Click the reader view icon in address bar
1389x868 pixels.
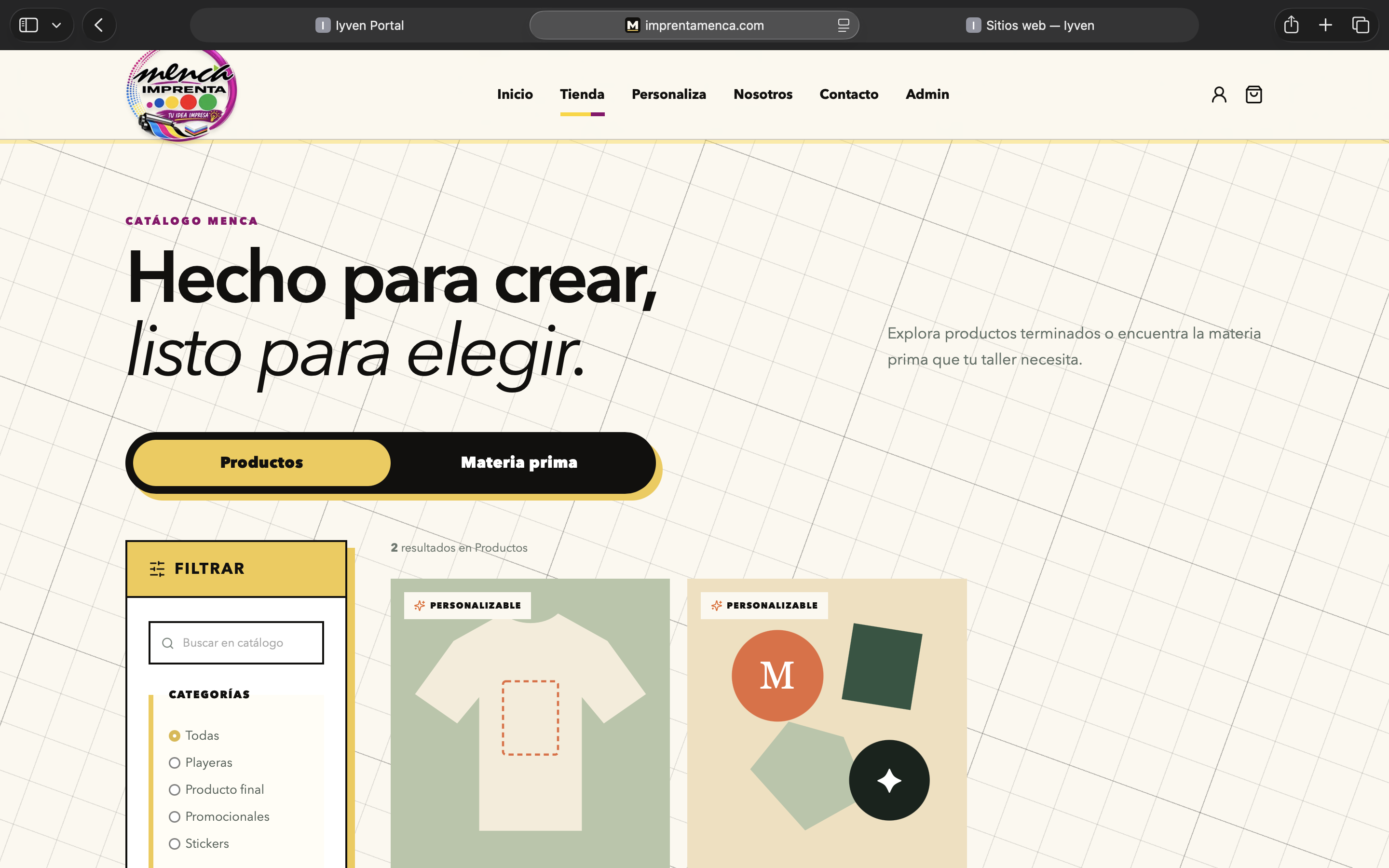843,25
